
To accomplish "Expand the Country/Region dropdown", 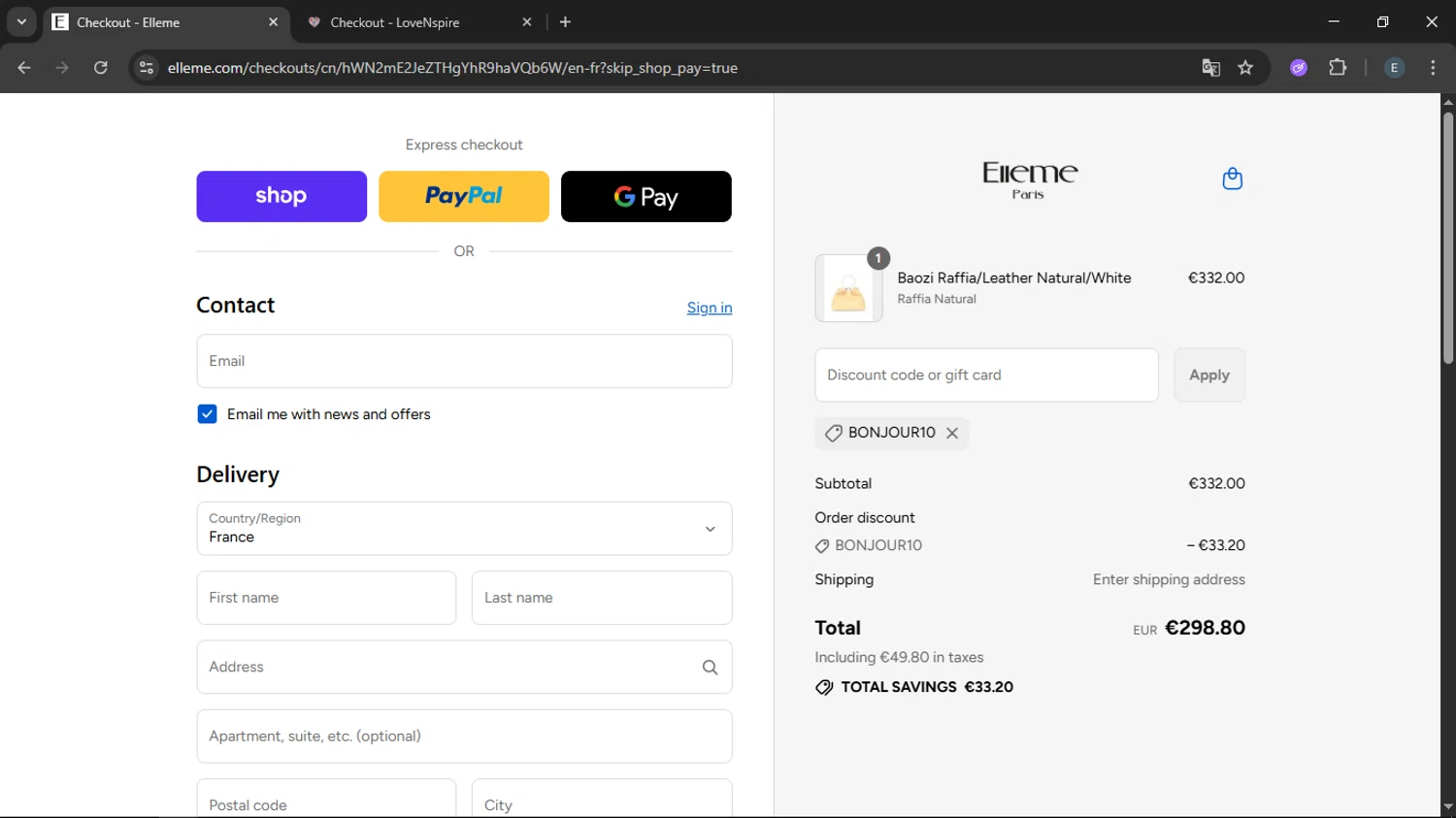I will coord(464,529).
